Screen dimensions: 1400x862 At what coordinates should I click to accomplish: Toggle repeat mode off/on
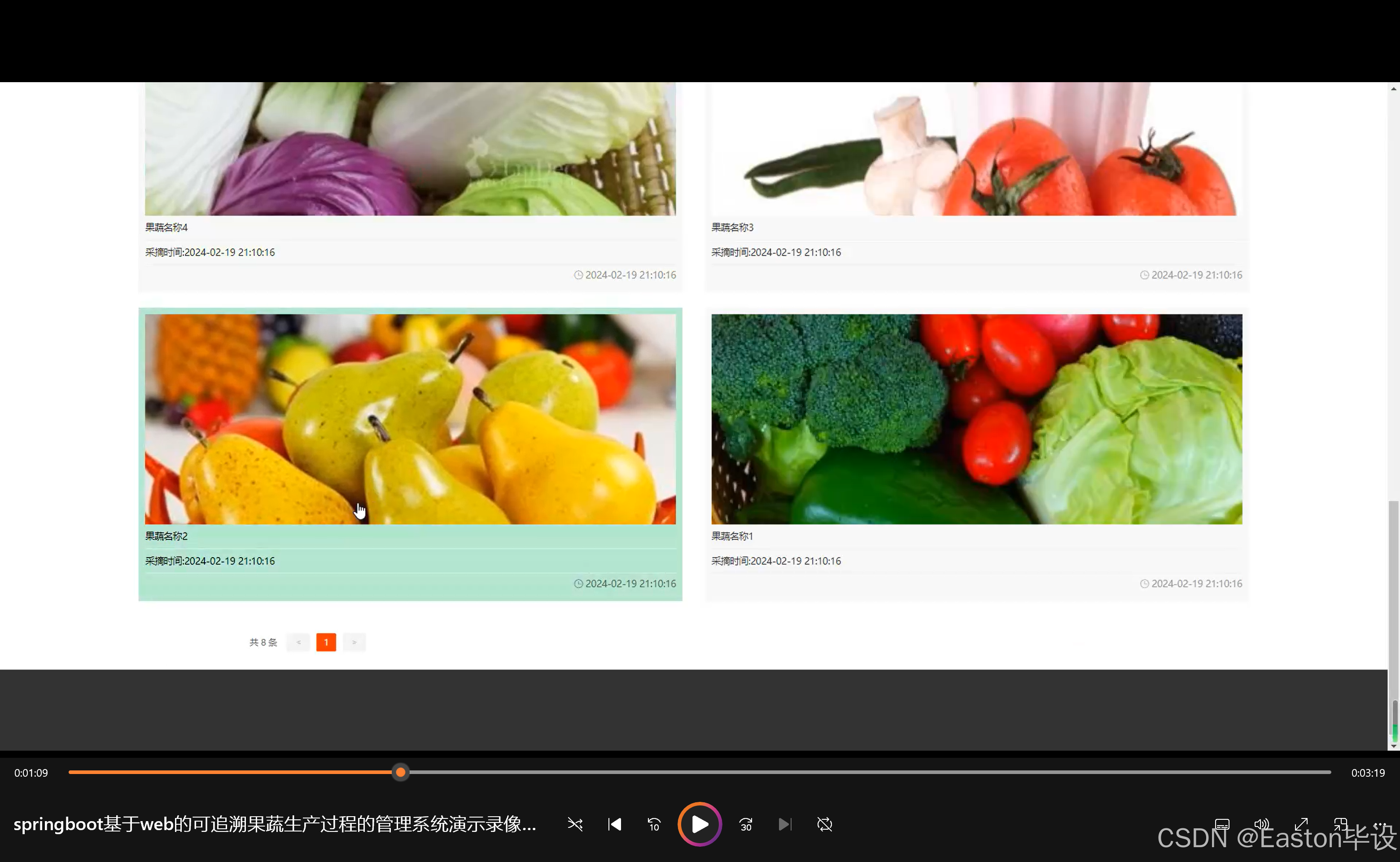pyautogui.click(x=824, y=824)
